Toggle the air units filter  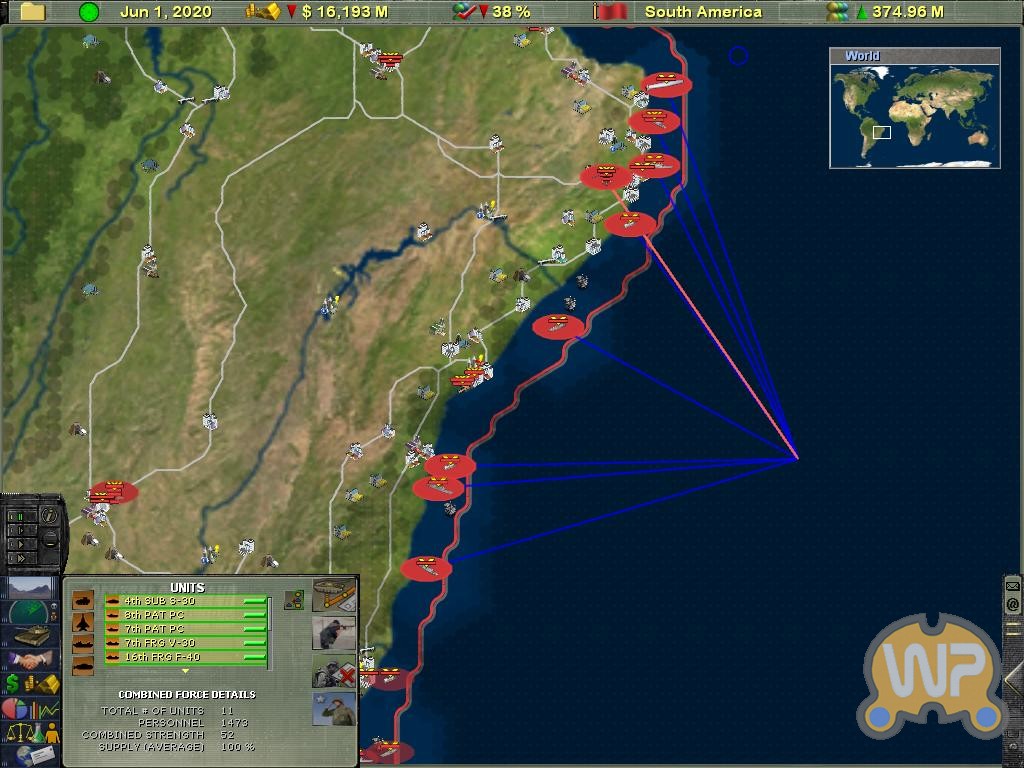[x=83, y=623]
